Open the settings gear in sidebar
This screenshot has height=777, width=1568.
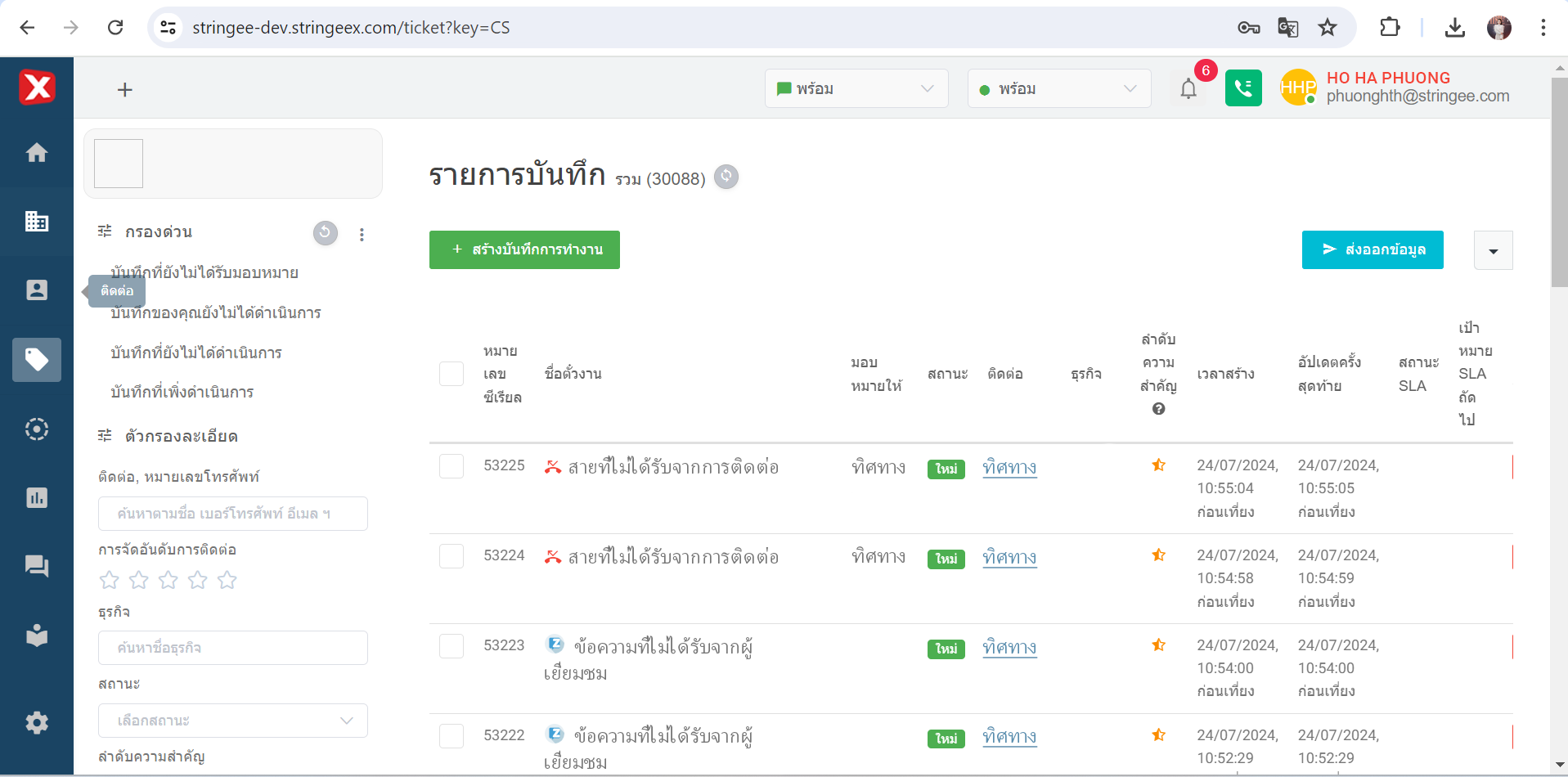click(37, 722)
